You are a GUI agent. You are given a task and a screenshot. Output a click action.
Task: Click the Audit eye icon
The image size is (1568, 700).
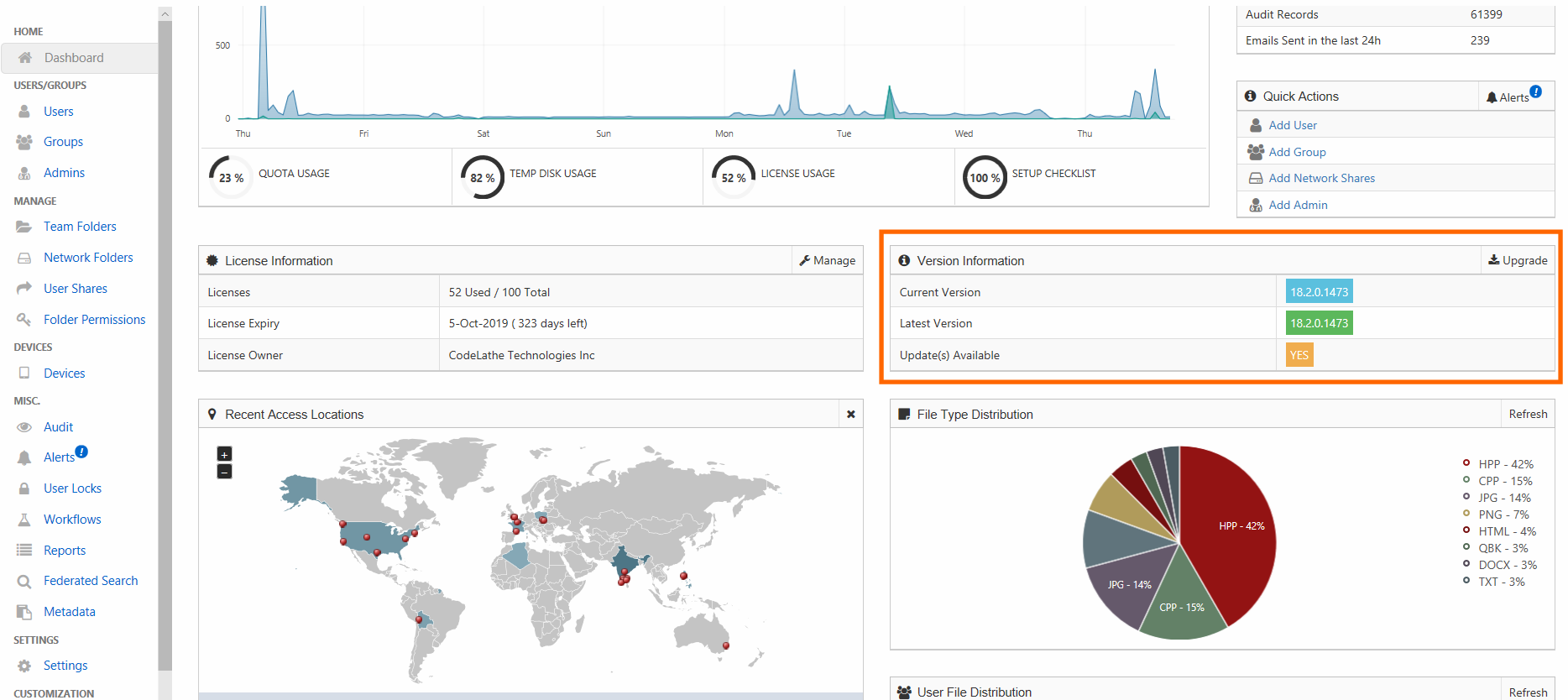tap(24, 427)
